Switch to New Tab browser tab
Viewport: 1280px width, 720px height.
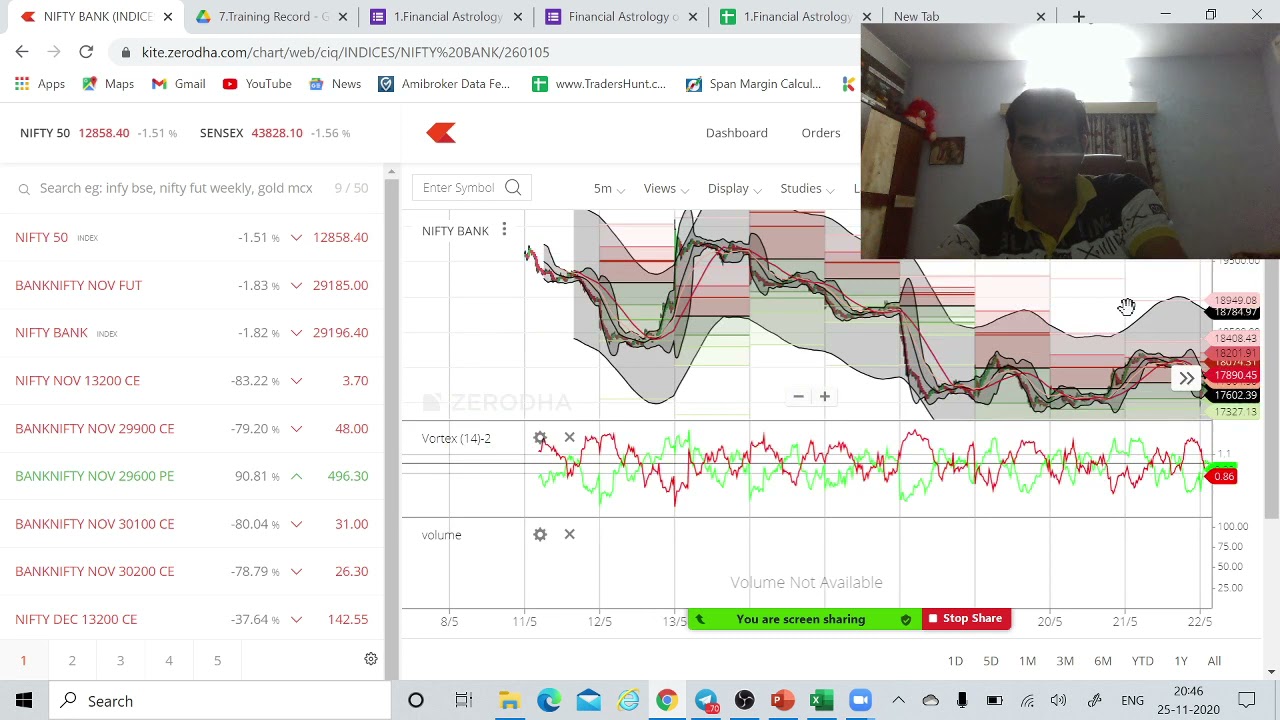(x=965, y=17)
